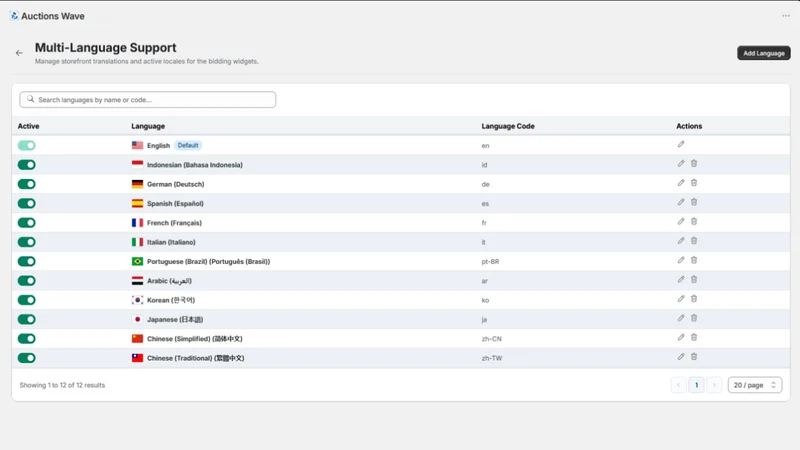Focus the search languages field
Screen dimensions: 800x450
(147, 99)
